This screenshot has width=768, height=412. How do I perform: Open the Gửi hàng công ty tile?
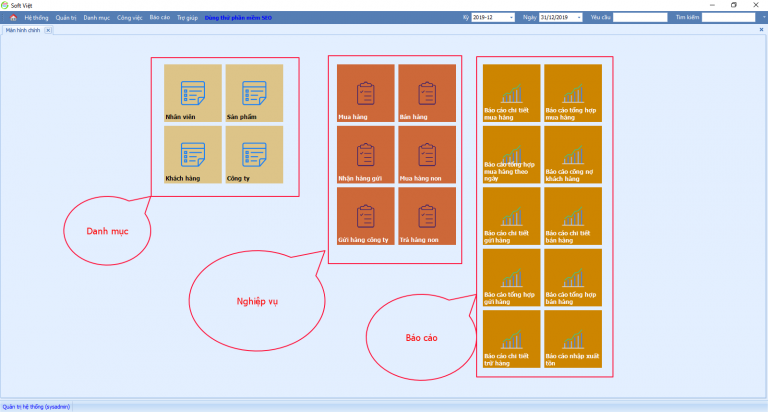pos(365,216)
